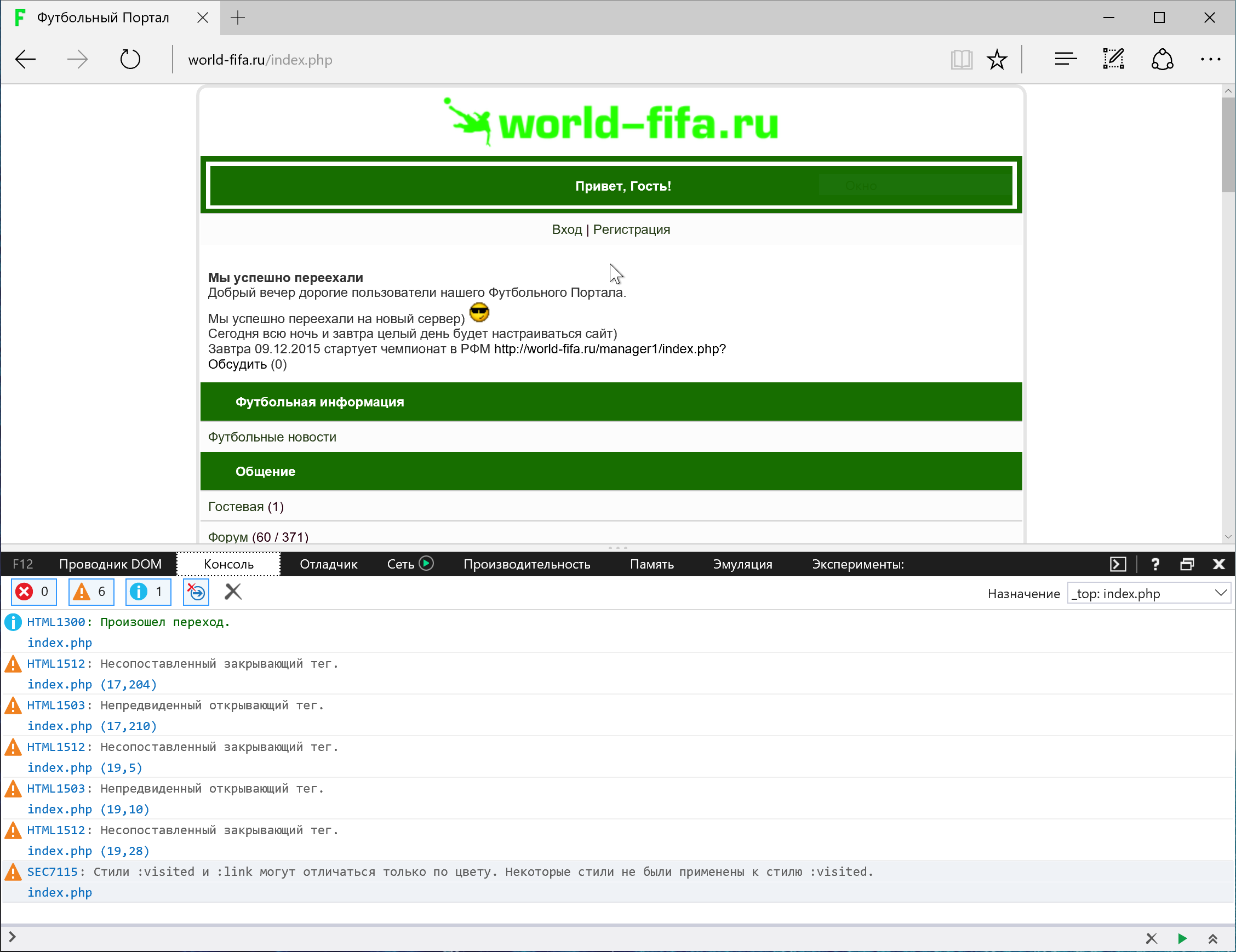Switch to the Проводник DOM tab
Screen dimensions: 1236x952
click(x=110, y=564)
